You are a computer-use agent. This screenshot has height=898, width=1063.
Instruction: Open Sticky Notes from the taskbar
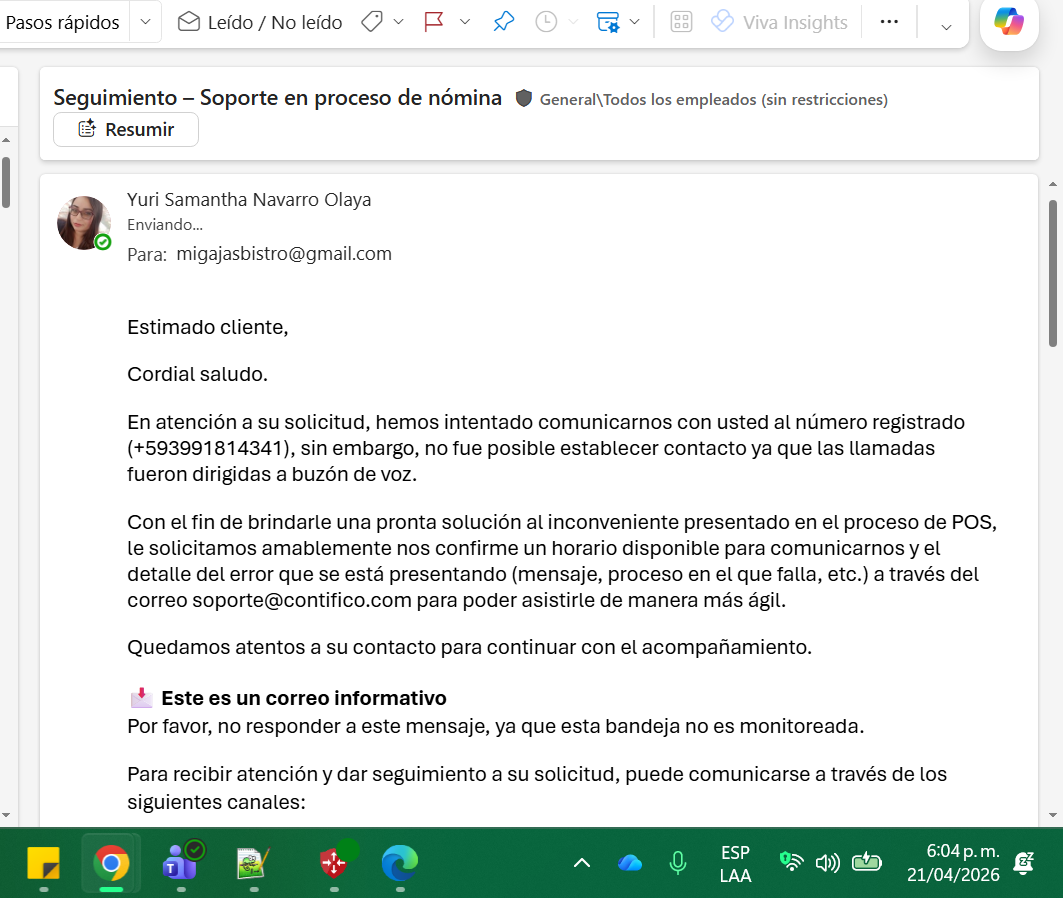(x=43, y=863)
